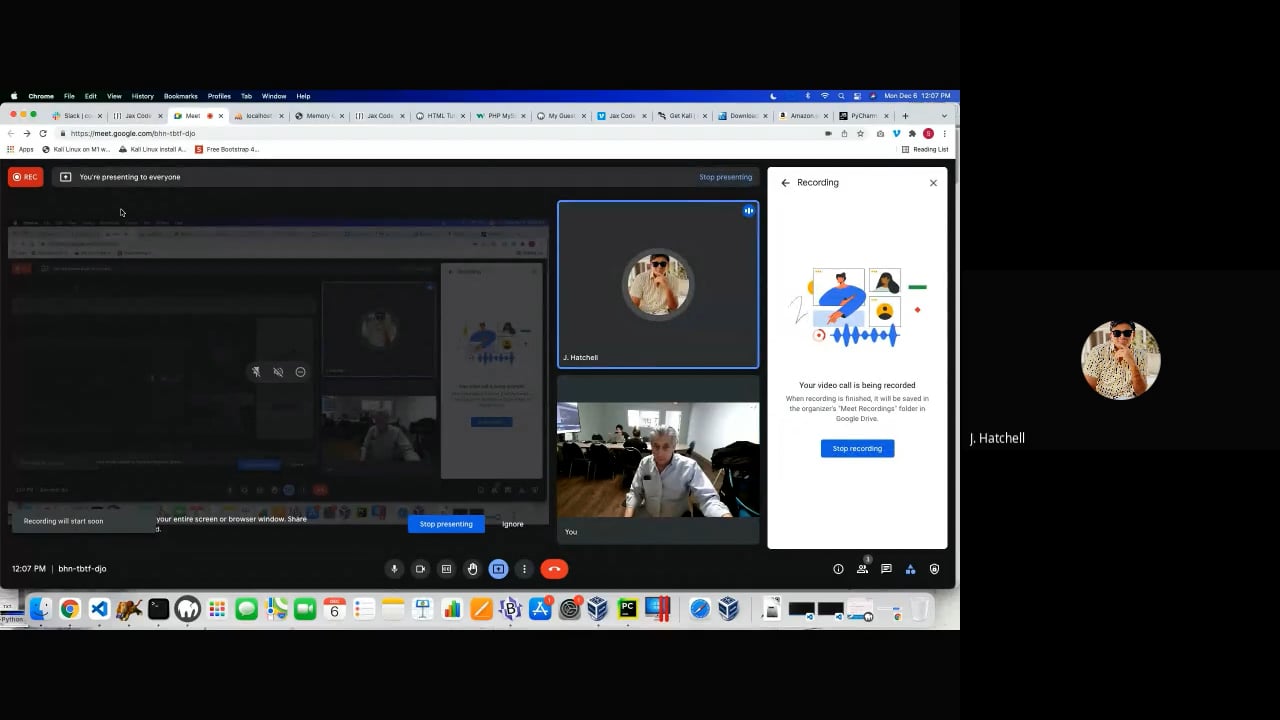Screen dimensions: 1280x720
Task: Open Terminal from the Dock
Action: pyautogui.click(x=158, y=609)
